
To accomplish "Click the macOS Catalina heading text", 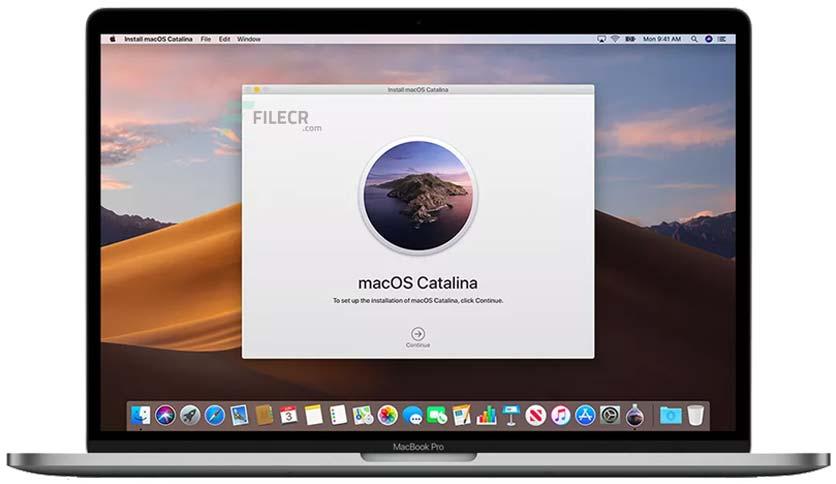I will click(417, 283).
